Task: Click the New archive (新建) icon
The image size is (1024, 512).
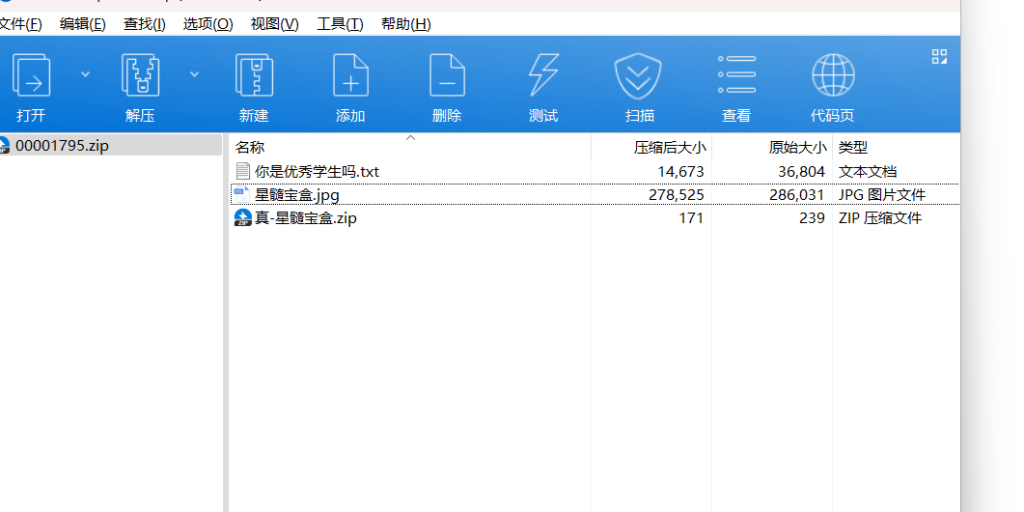Action: pyautogui.click(x=254, y=76)
